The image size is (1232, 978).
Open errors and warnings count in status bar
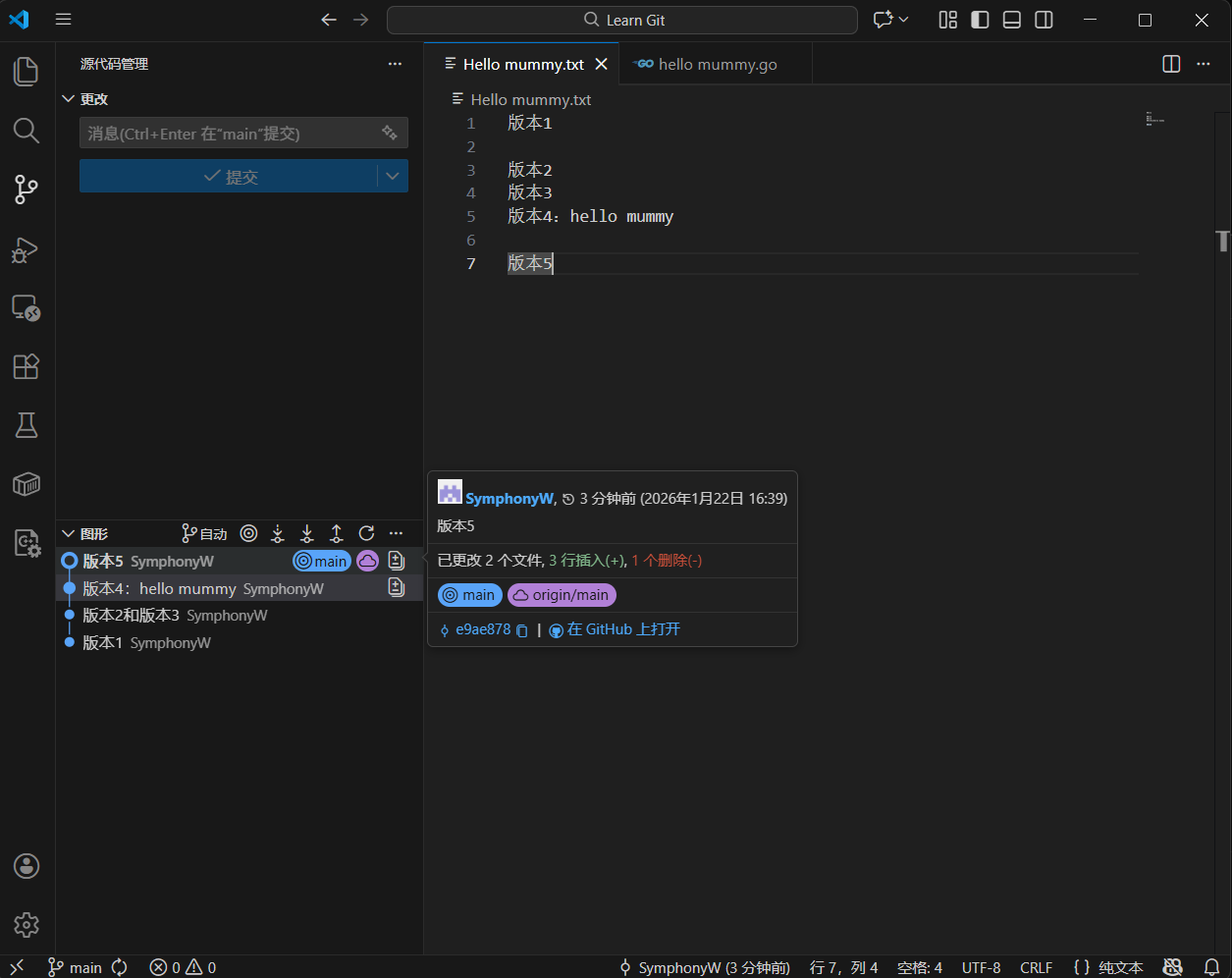[x=183, y=967]
